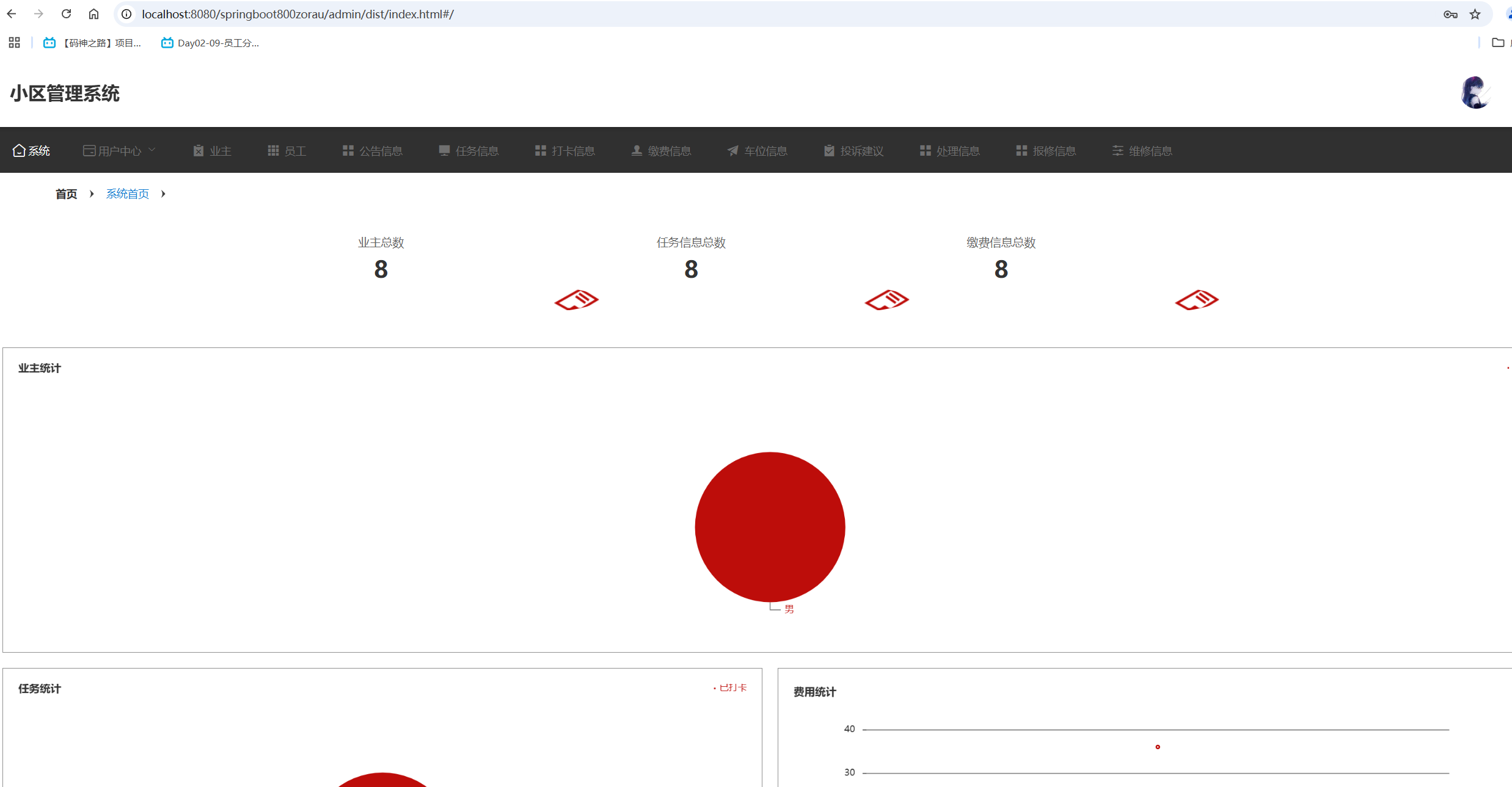
Task: Click the browser address bar URL
Action: 298,14
